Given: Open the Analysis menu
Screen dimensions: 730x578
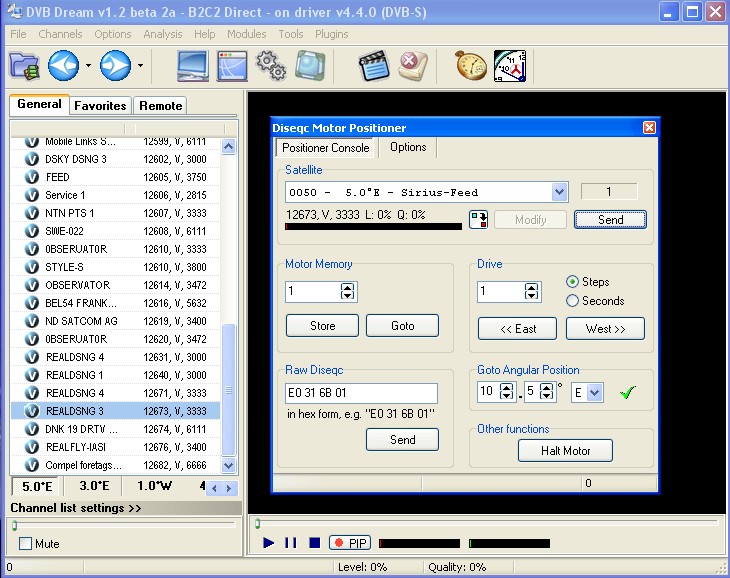Looking at the screenshot, I should 162,34.
